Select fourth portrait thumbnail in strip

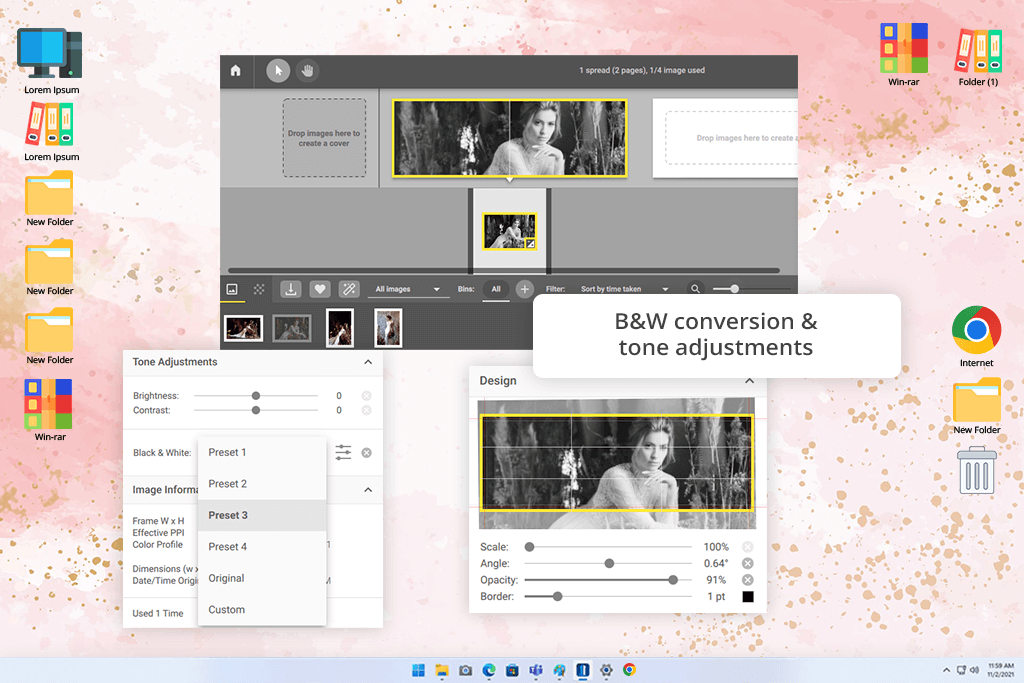[x=388, y=328]
